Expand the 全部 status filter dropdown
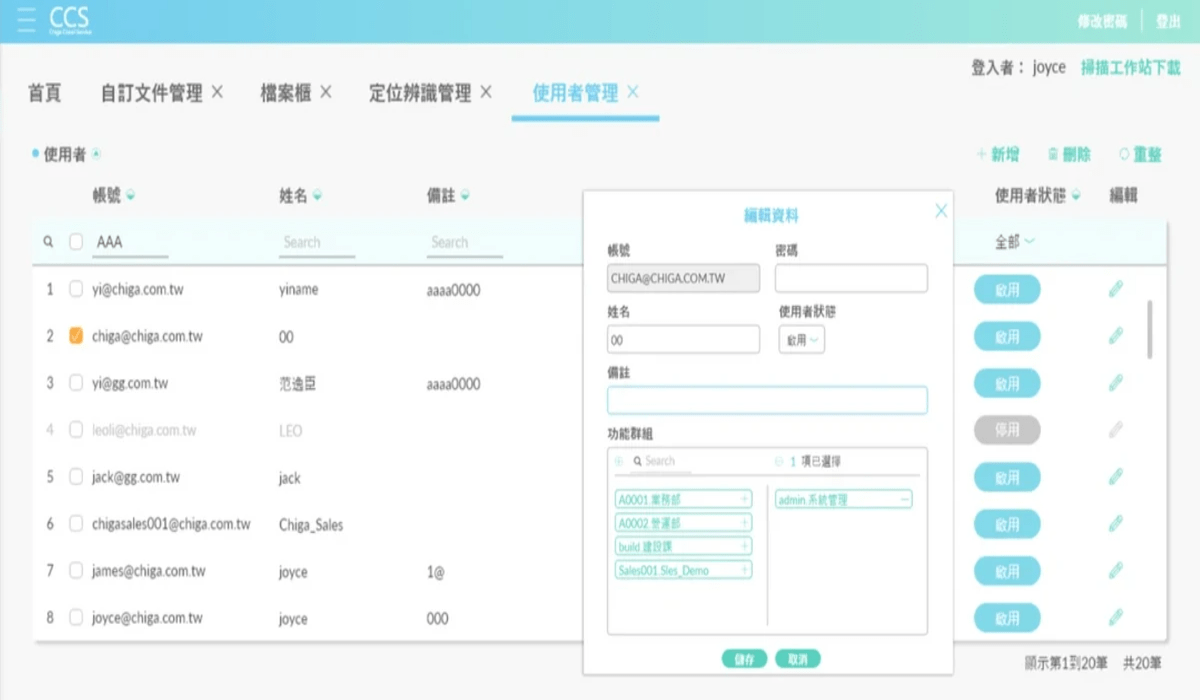This screenshot has width=1200, height=700. pos(1014,242)
